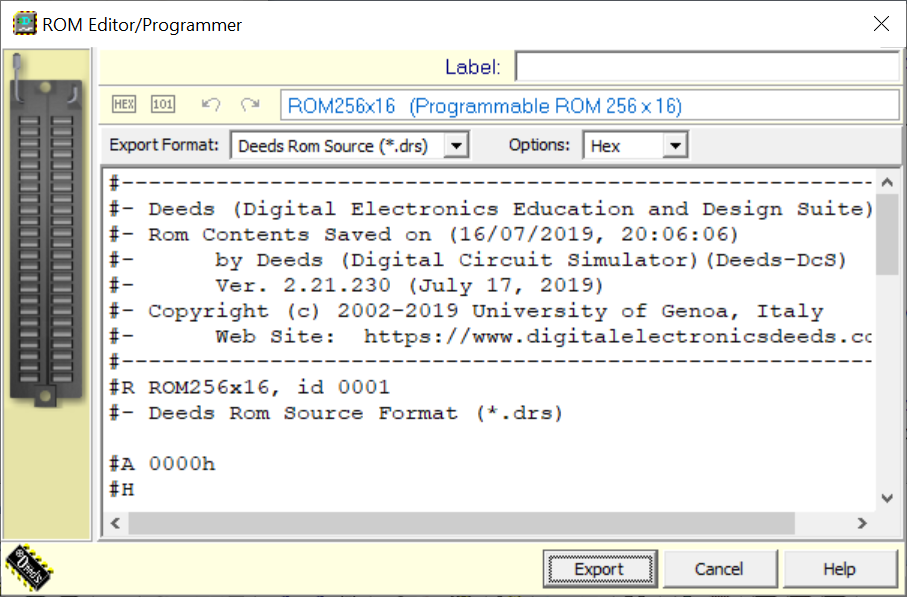Click the ROM256x16 description field
Viewport: 907px width, 597px height.
point(589,105)
